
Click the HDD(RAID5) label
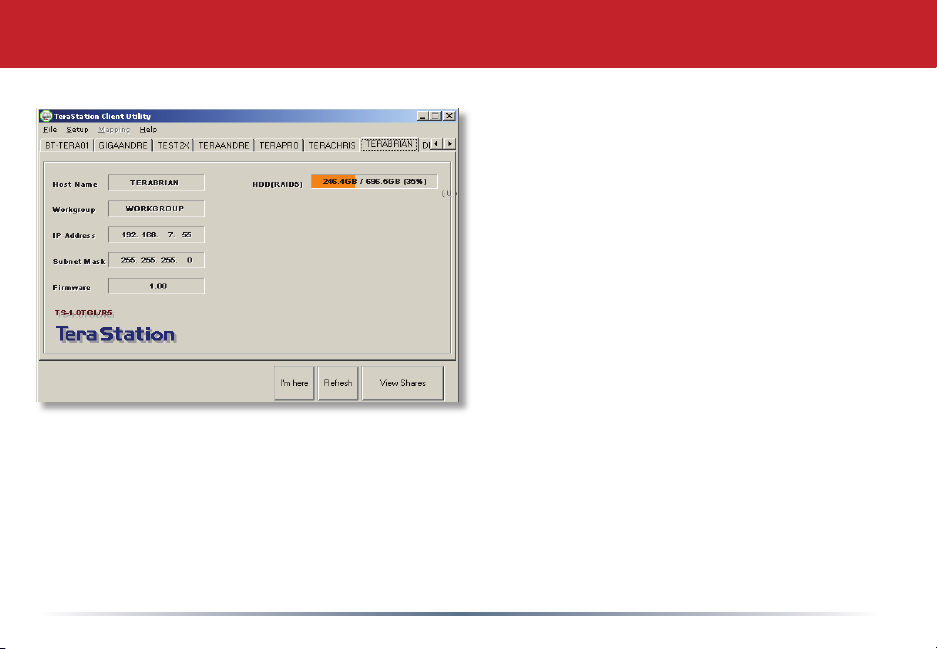click(x=278, y=185)
